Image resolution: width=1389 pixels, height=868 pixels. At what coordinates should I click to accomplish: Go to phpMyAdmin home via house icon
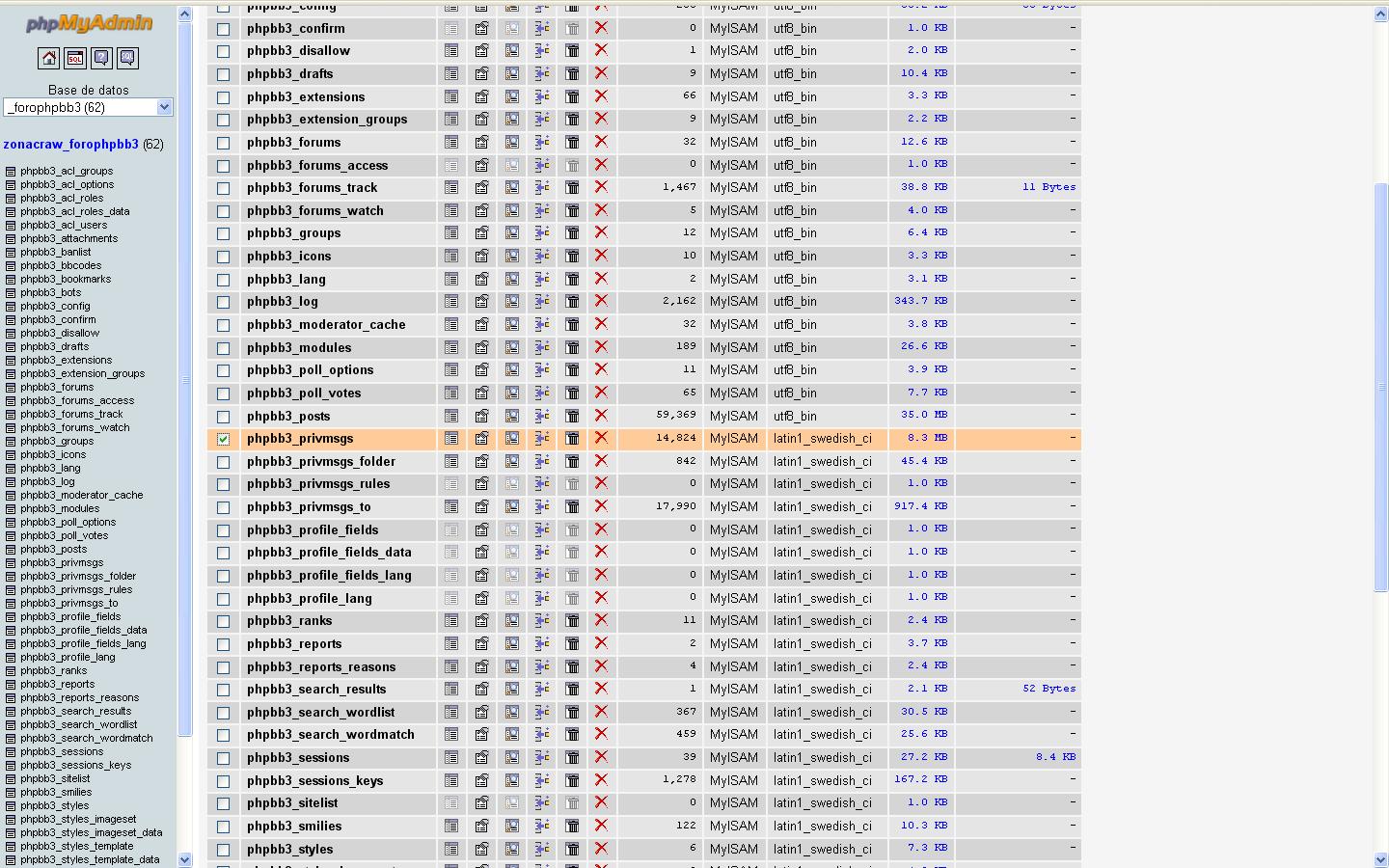point(48,59)
